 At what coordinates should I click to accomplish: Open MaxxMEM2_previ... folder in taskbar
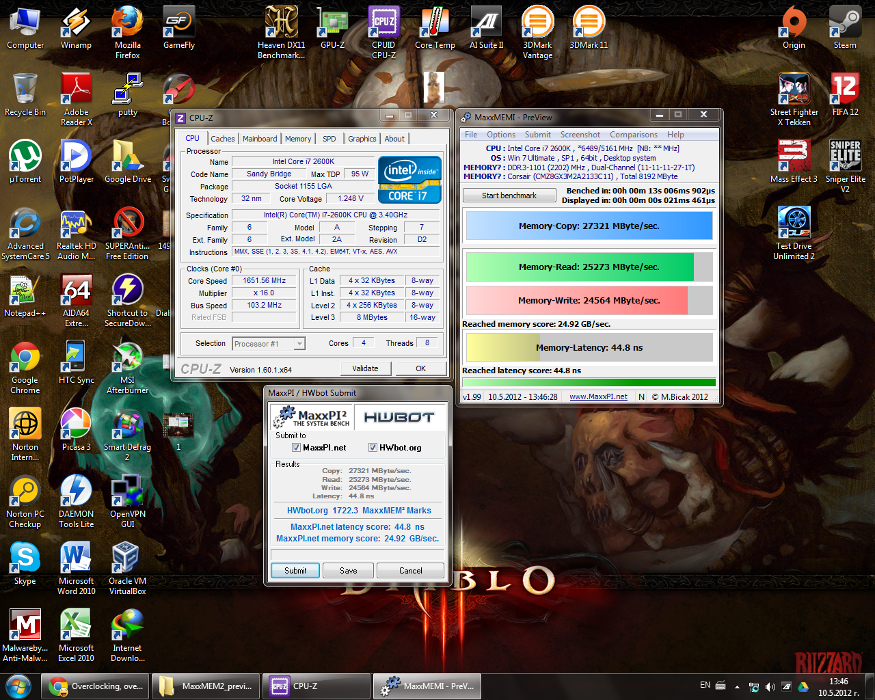click(205, 686)
